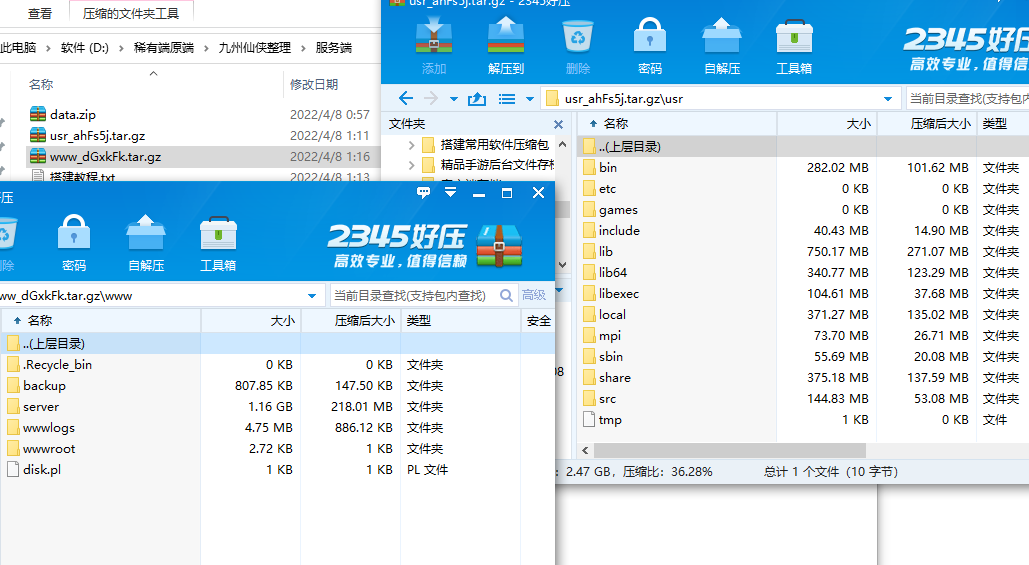Select the ..(上层目录) row in the www archive
Viewport: 1029px width, 565px height.
278,343
